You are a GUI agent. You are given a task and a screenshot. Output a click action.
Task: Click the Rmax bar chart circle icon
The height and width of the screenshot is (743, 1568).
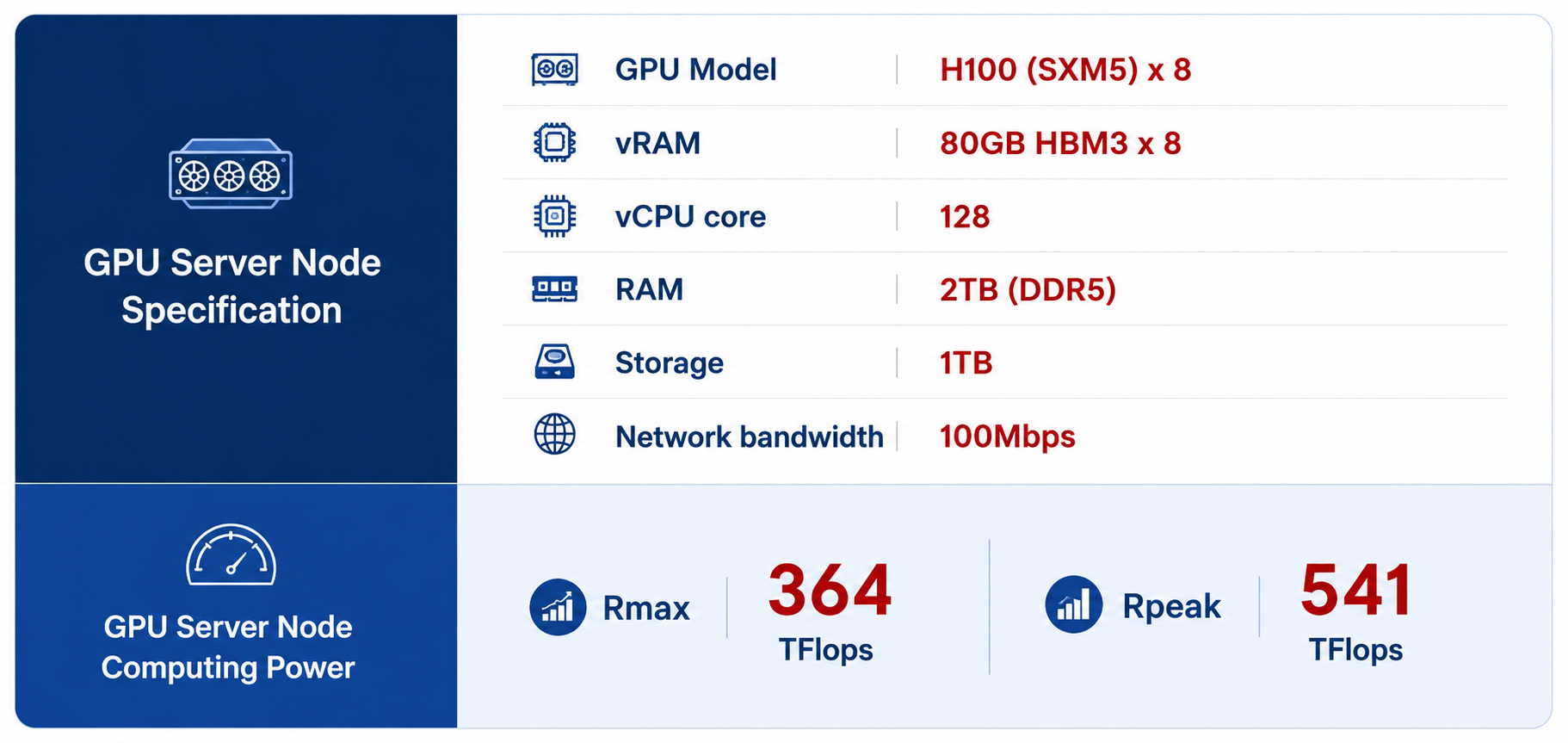click(558, 607)
